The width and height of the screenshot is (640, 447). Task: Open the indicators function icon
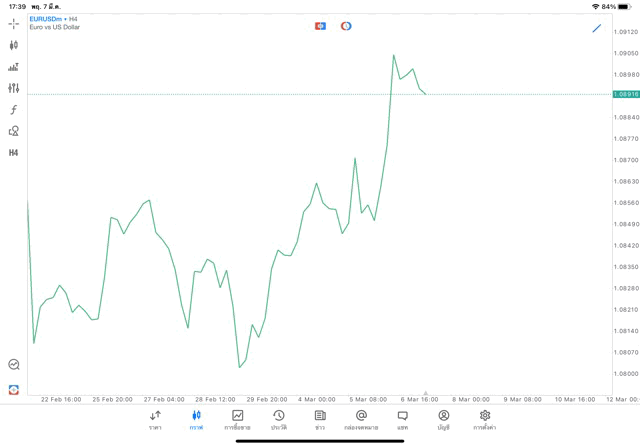coord(13,109)
